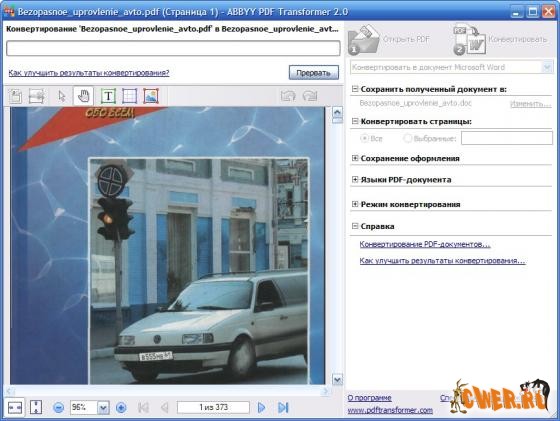Click the page number field
The image size is (560, 421).
click(213, 407)
